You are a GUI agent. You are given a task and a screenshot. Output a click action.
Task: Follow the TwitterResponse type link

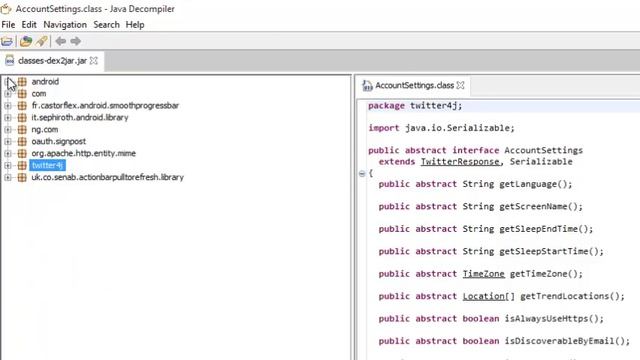click(x=460, y=162)
